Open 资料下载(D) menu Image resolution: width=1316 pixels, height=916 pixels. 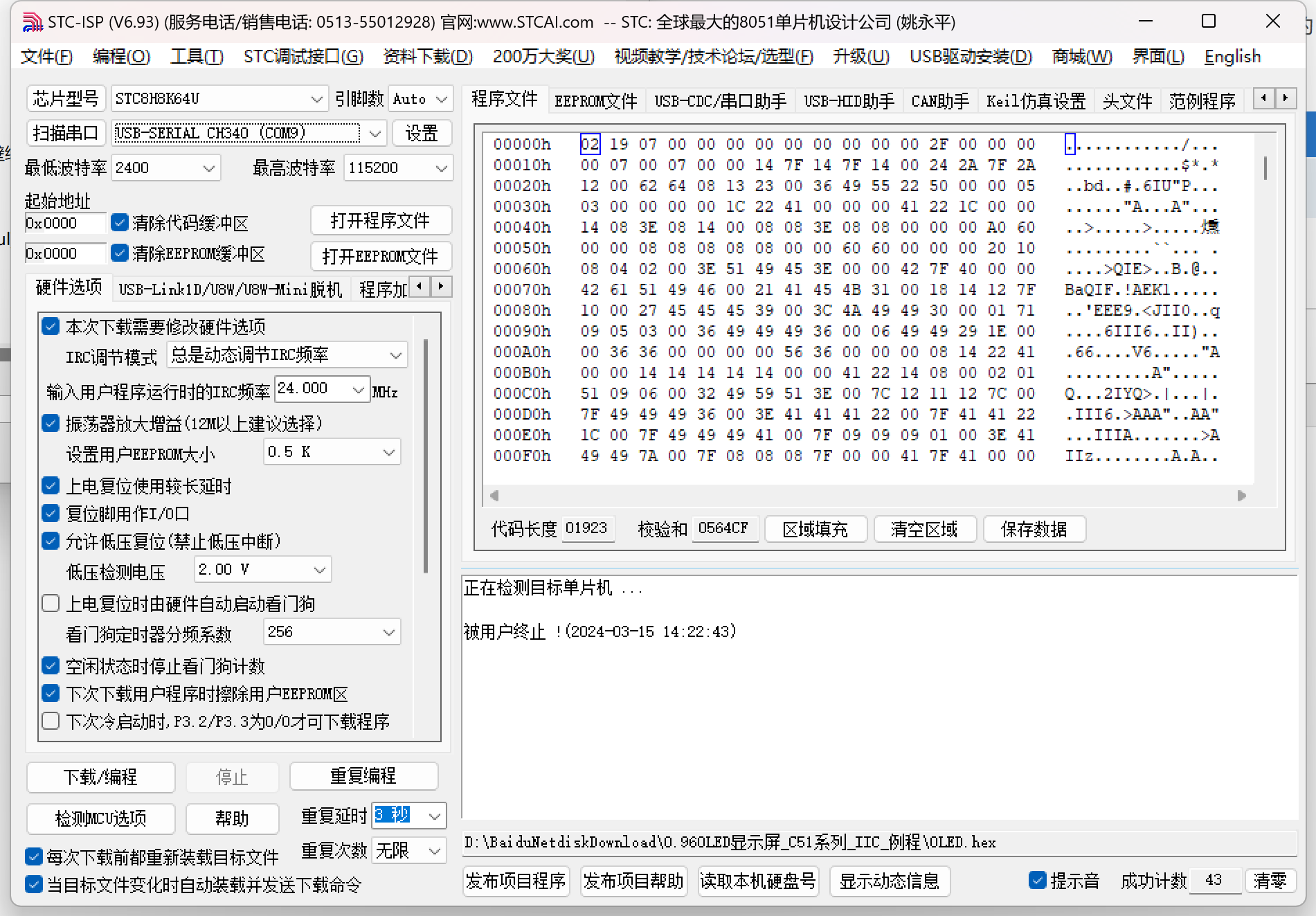point(428,56)
